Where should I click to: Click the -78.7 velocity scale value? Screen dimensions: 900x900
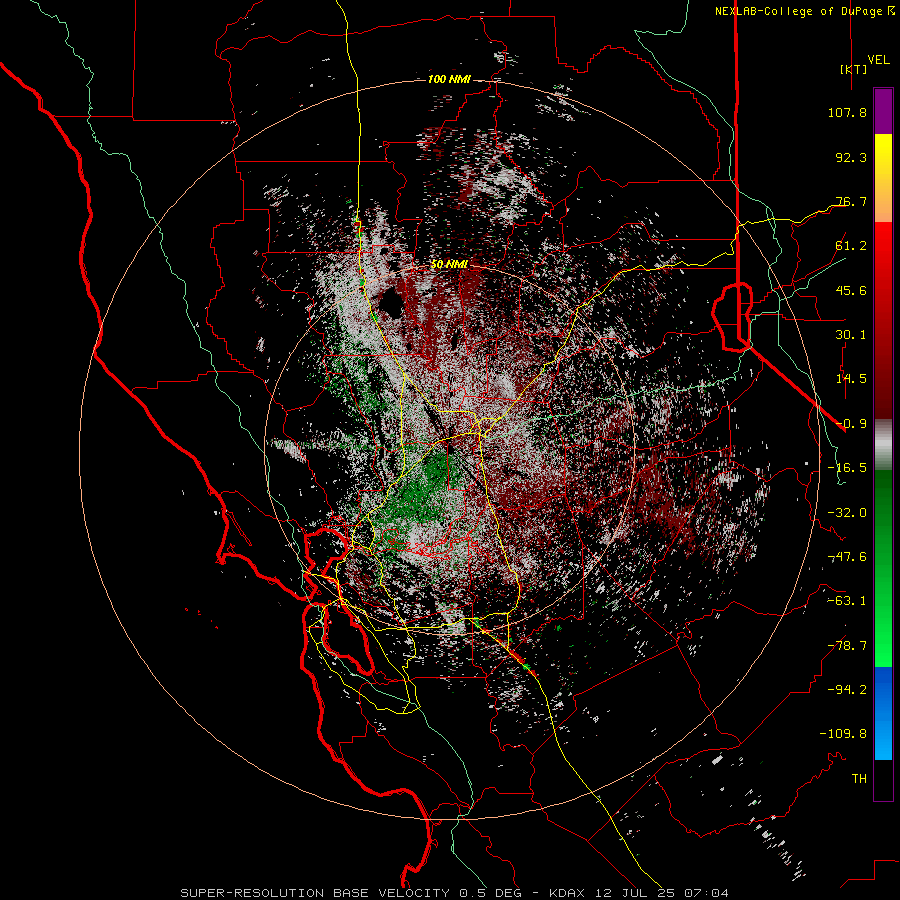click(847, 646)
